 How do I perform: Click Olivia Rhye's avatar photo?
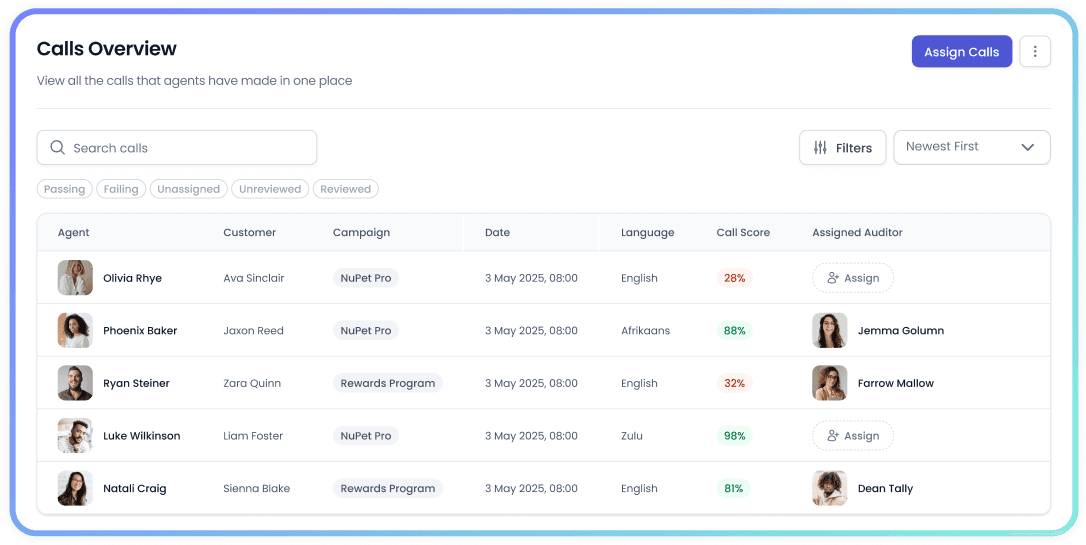coord(75,278)
